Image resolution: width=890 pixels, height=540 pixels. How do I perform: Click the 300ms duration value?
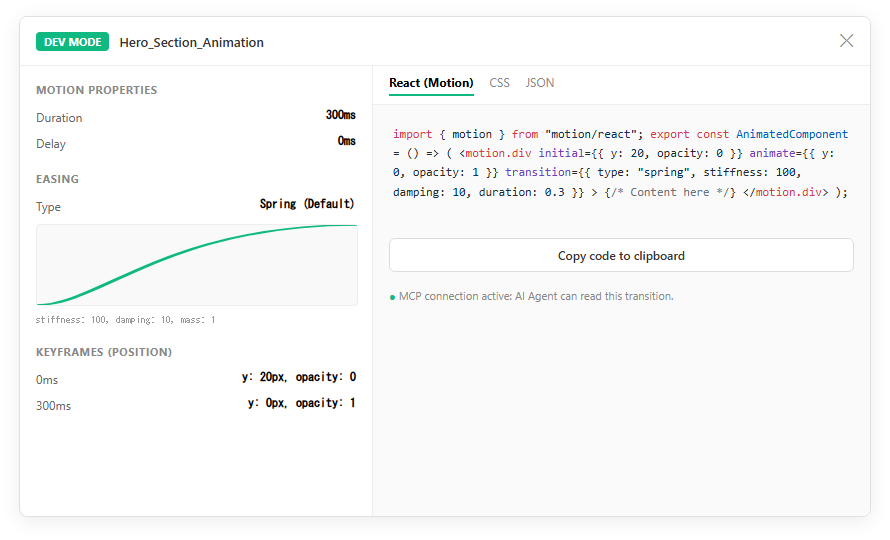[341, 115]
